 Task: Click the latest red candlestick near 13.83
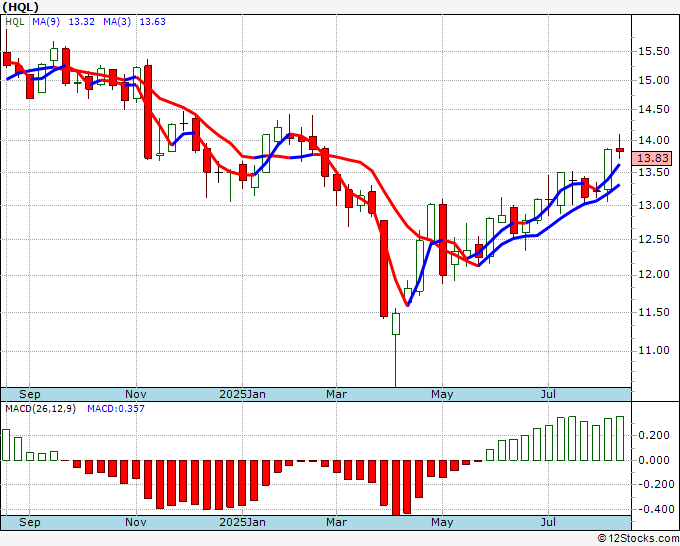coord(620,150)
